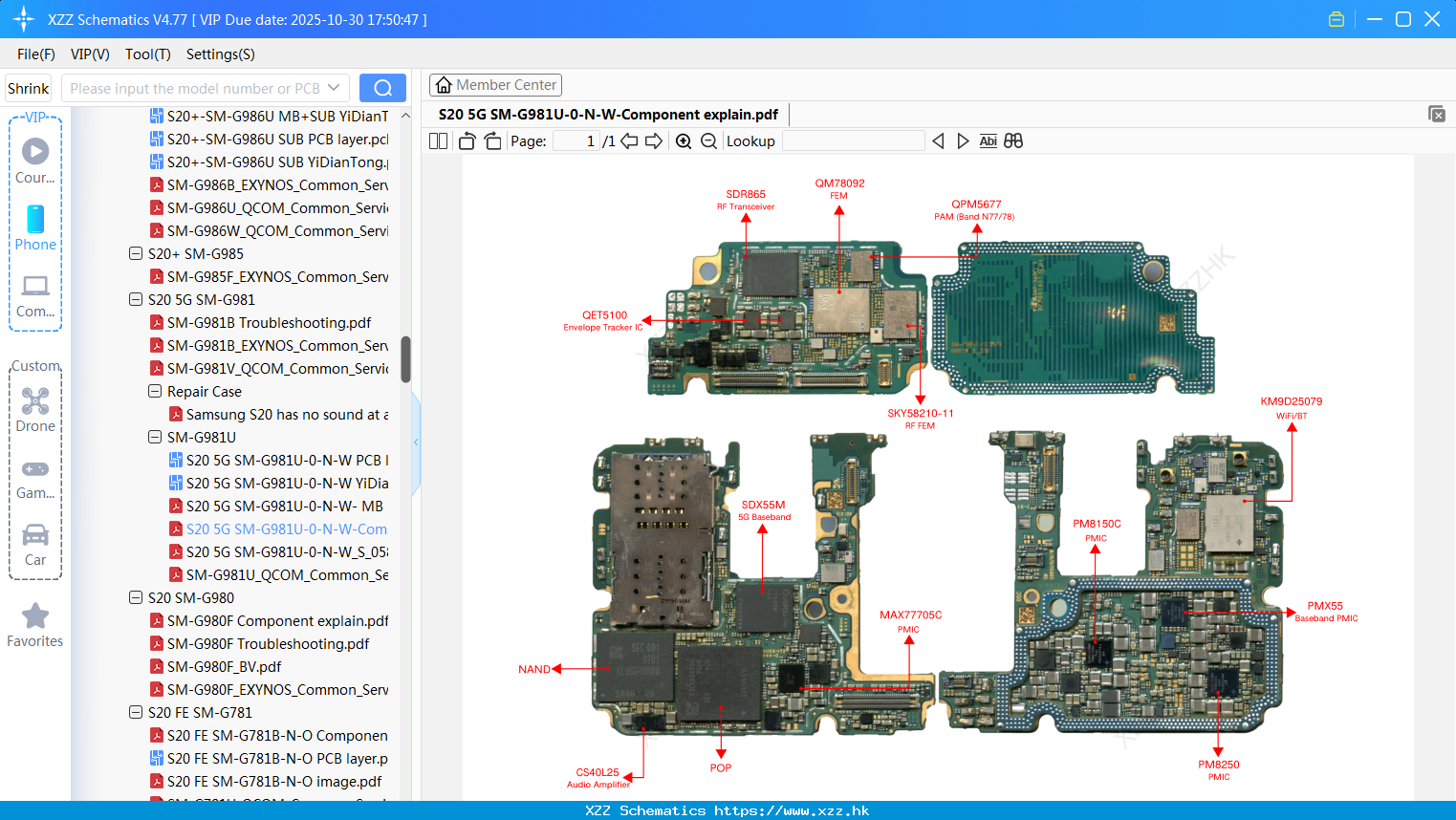
Task: Open the VIP(V) menu
Action: coord(90,54)
